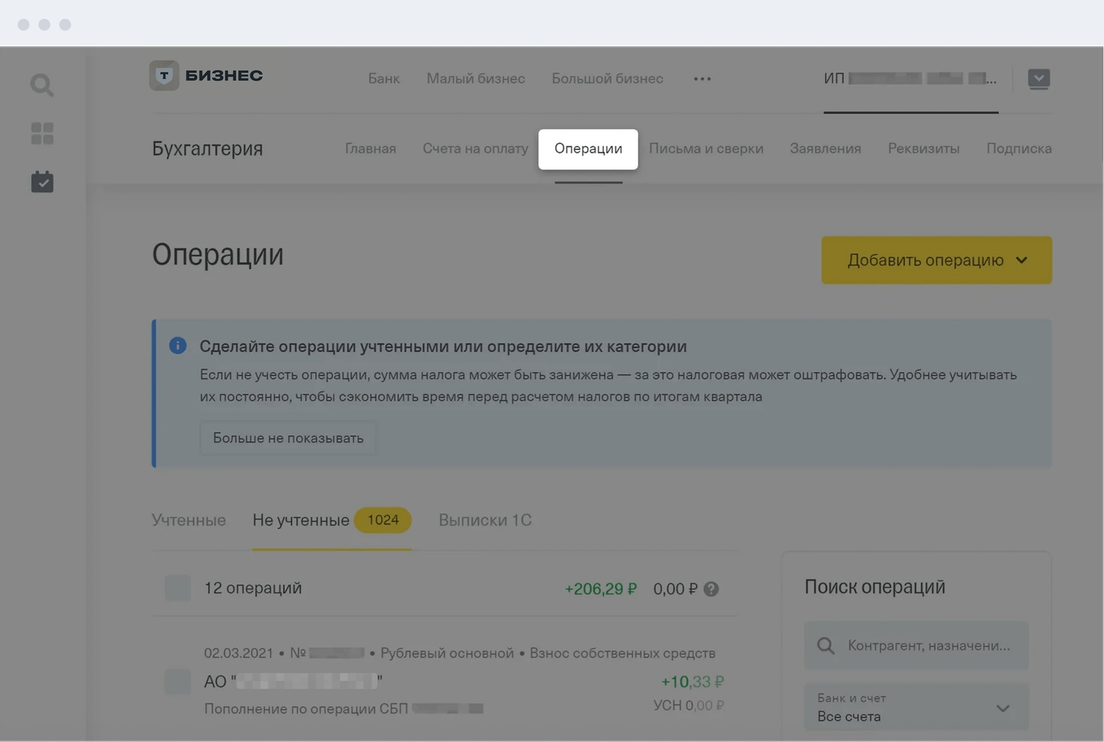Switch to the Учтенные tab

(x=188, y=520)
